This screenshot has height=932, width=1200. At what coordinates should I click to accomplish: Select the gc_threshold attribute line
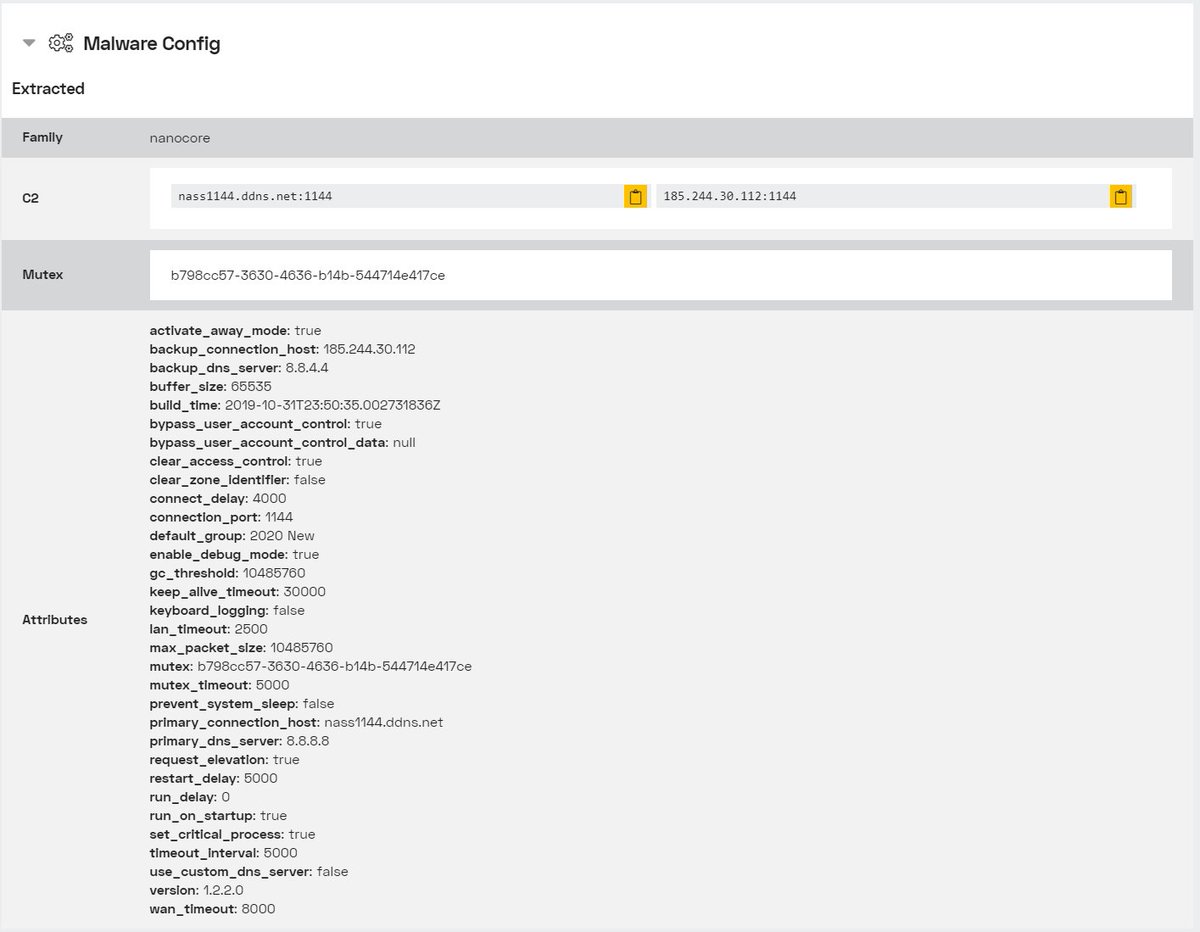click(228, 573)
